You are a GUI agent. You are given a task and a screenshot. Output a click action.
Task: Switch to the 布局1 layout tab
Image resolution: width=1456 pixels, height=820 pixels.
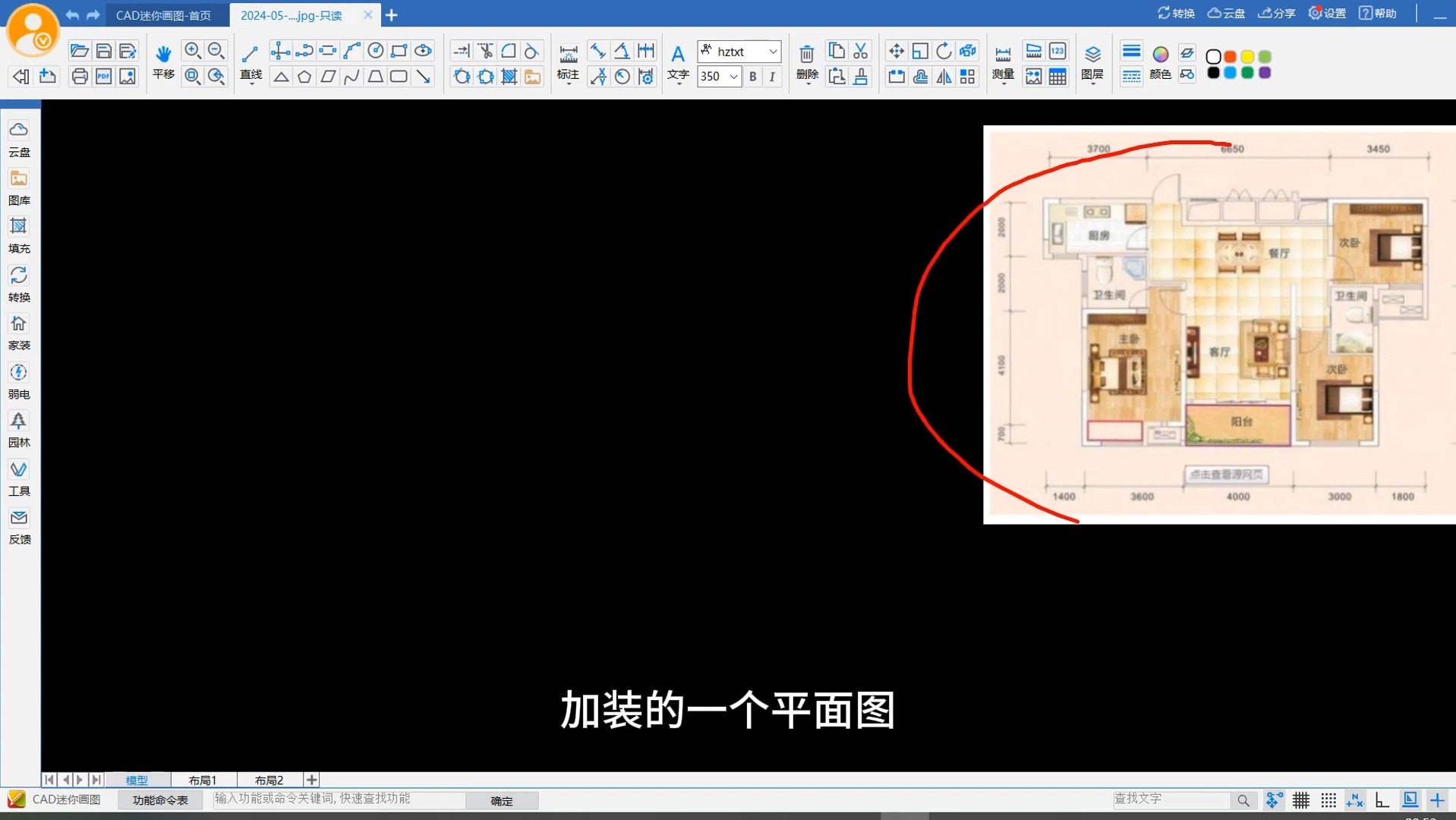pyautogui.click(x=202, y=780)
